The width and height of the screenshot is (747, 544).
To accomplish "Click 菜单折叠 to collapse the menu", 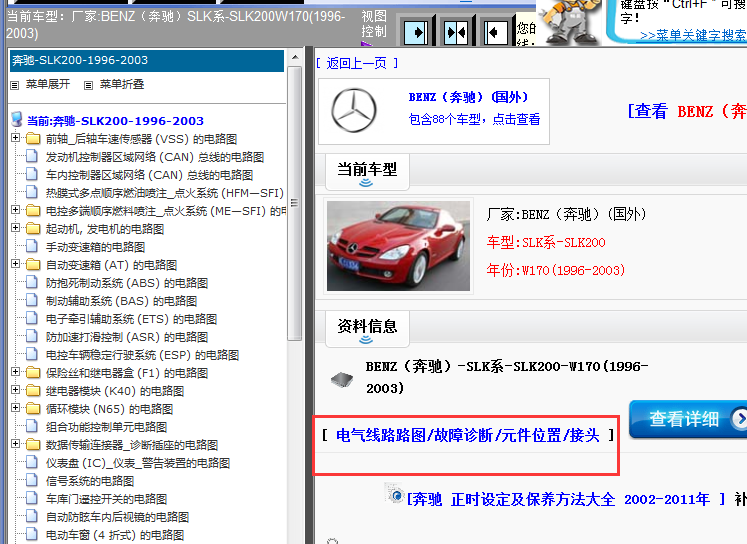I will pos(121,84).
